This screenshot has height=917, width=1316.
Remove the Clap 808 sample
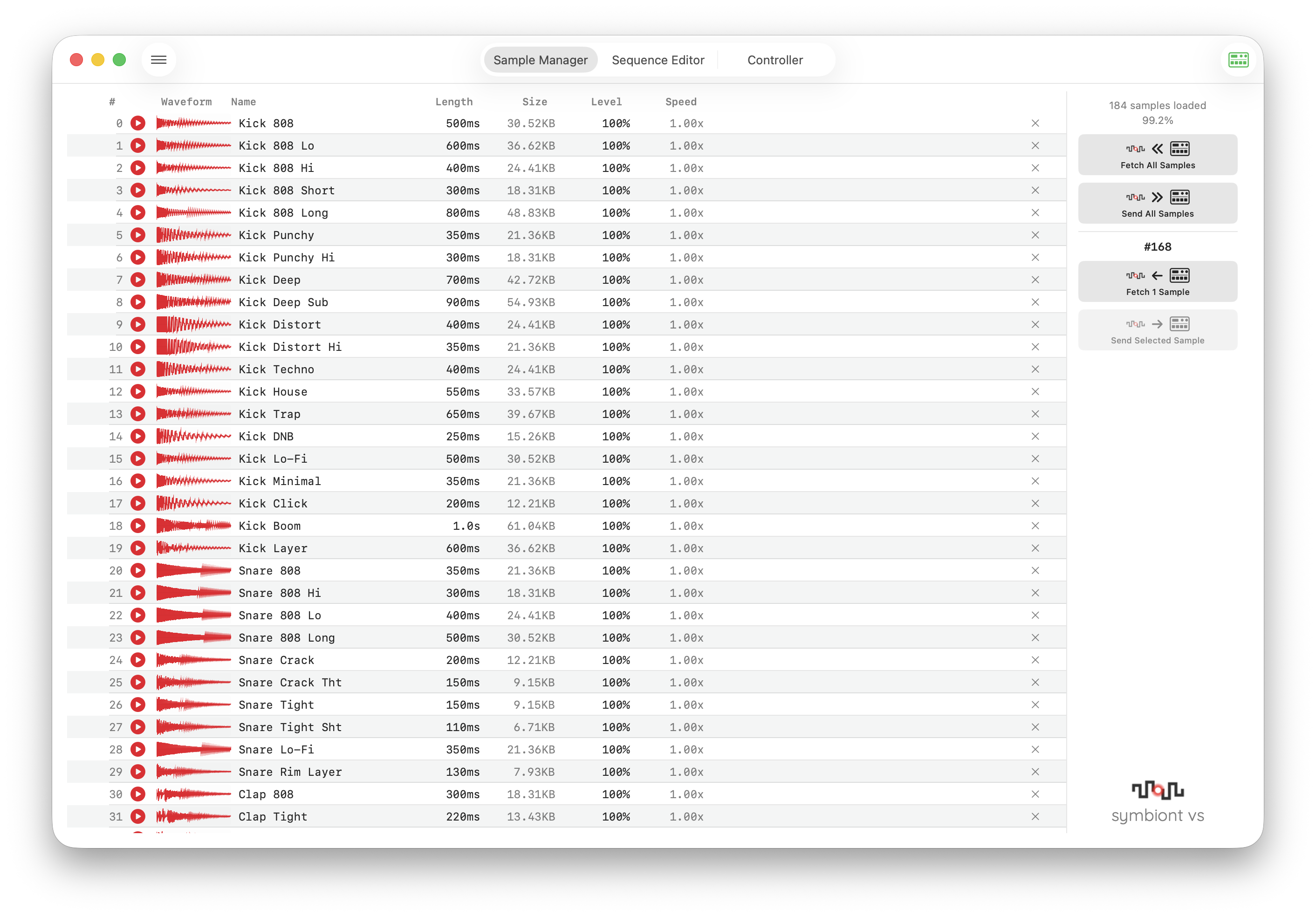[x=1035, y=794]
